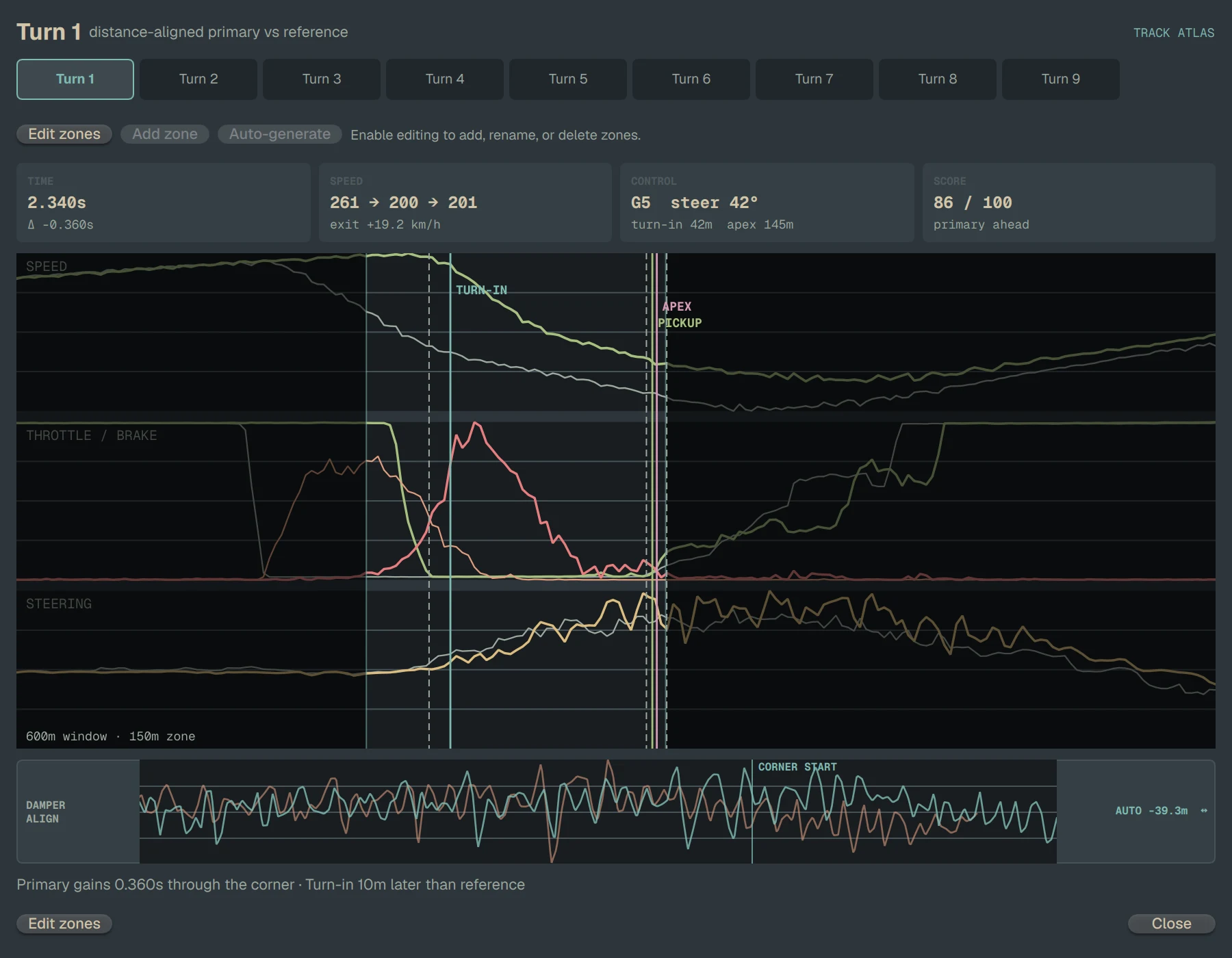1232x958 pixels.
Task: Jump to the Turn 9 tab
Action: coord(1061,79)
